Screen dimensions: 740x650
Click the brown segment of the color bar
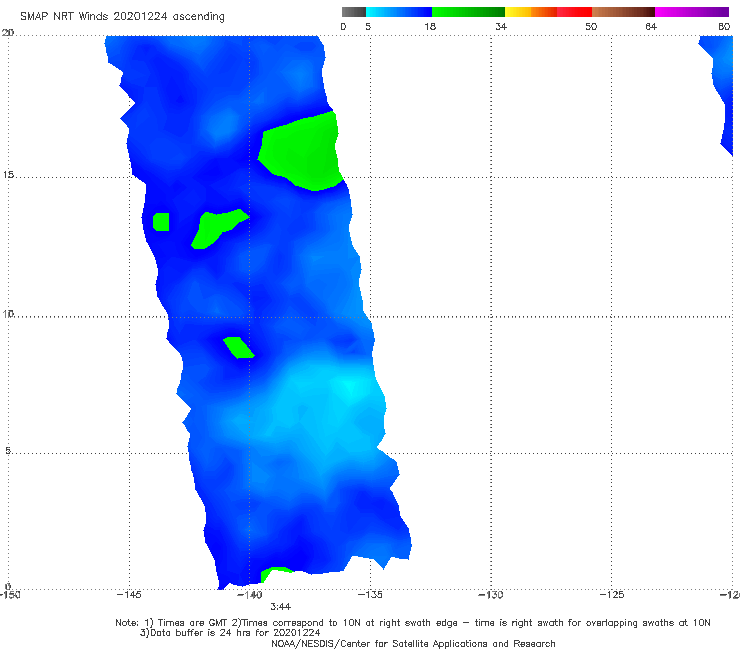(623, 12)
